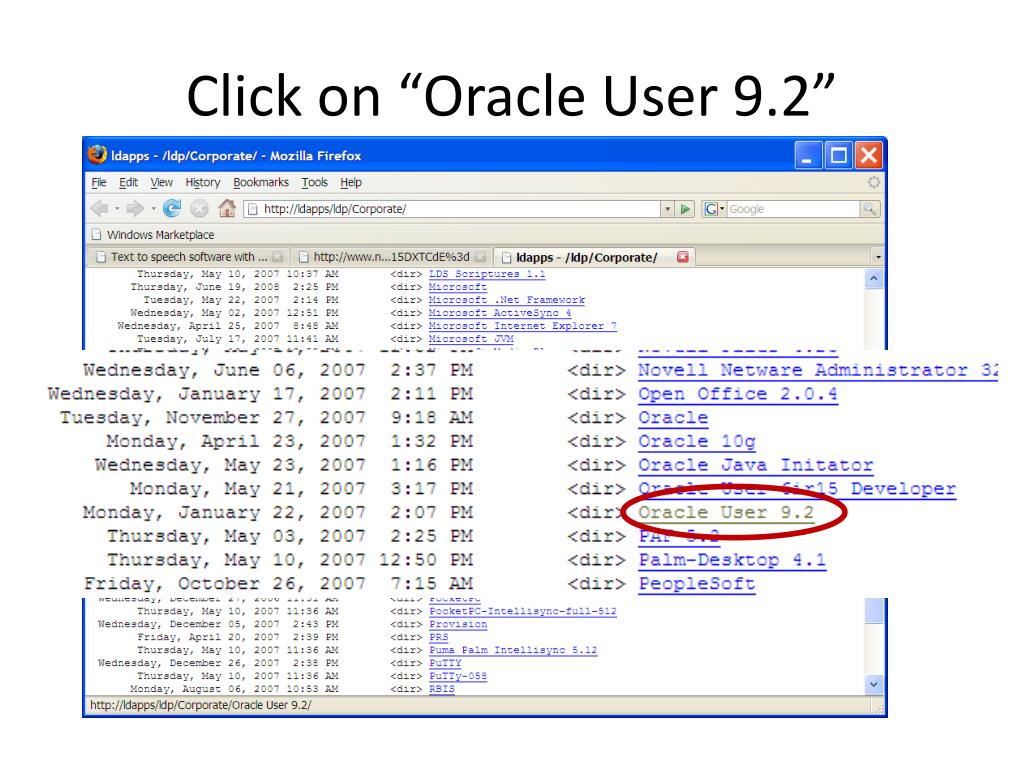Open the File menu
This screenshot has height=768, width=1024.
point(99,182)
